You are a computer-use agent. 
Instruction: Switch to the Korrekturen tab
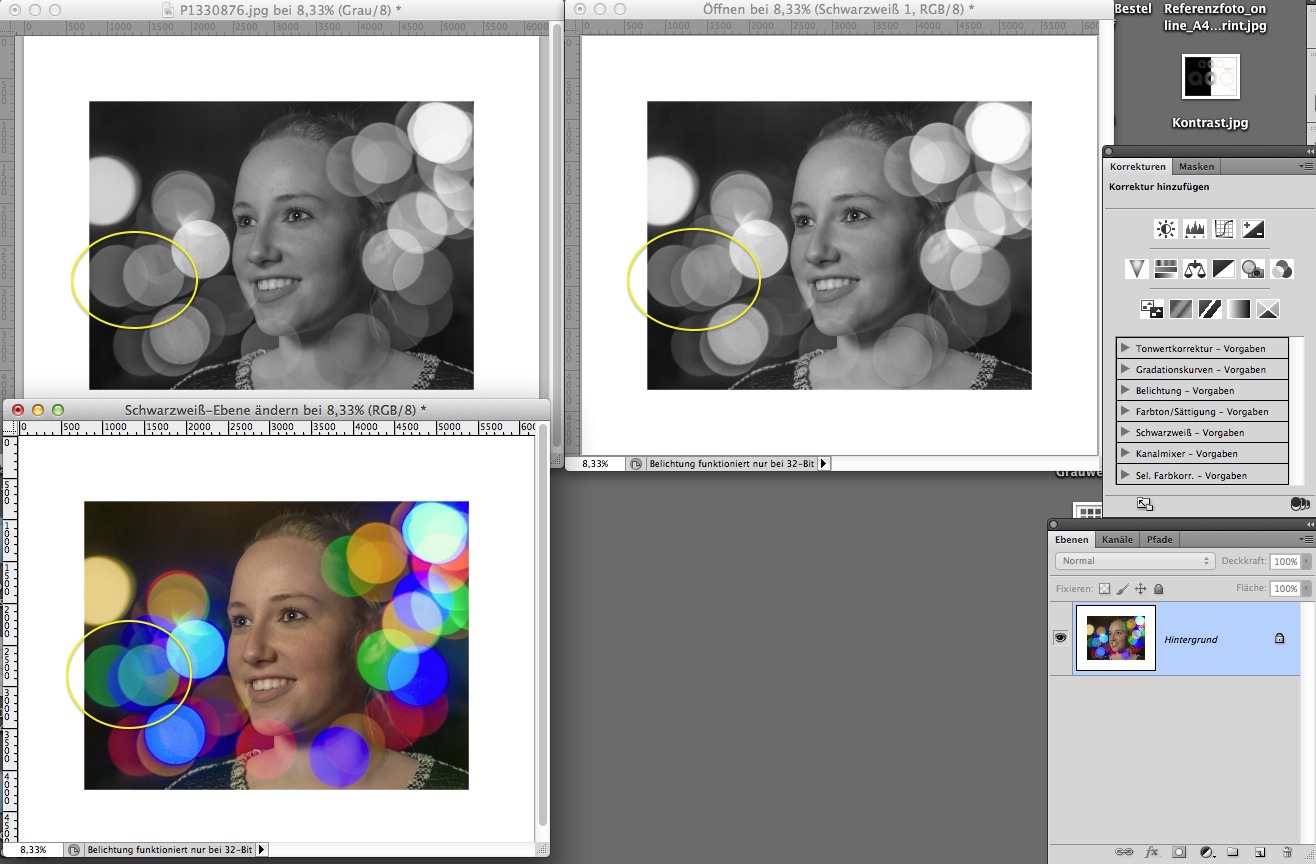1138,166
